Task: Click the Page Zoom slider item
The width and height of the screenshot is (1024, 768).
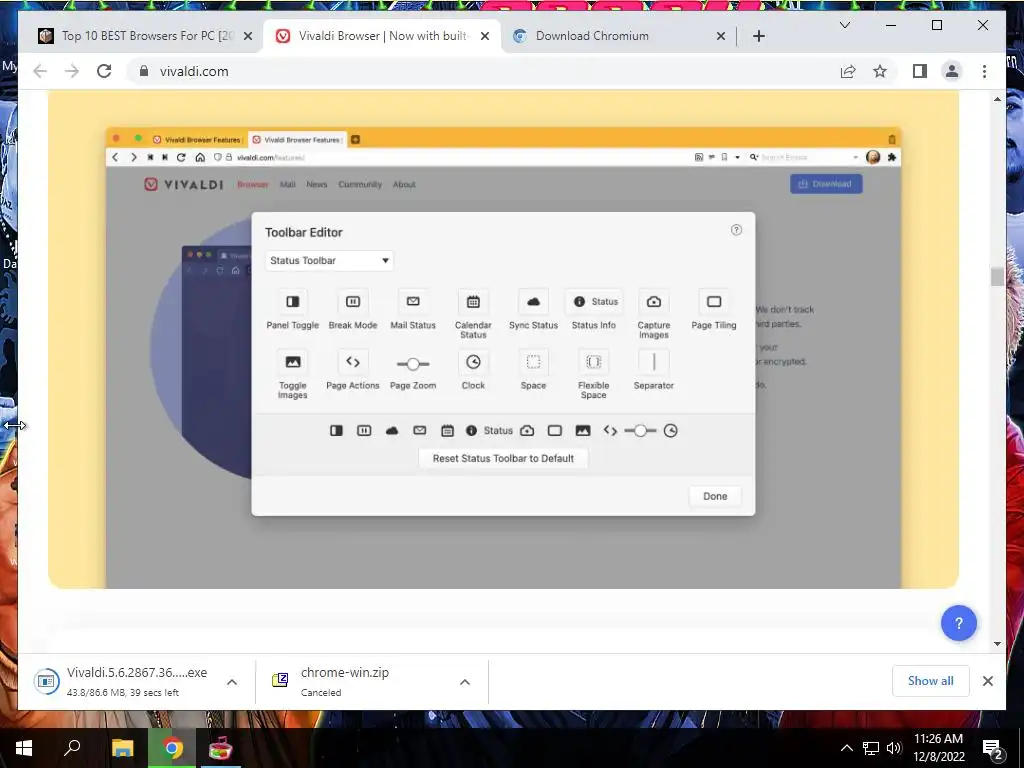Action: coord(413,363)
